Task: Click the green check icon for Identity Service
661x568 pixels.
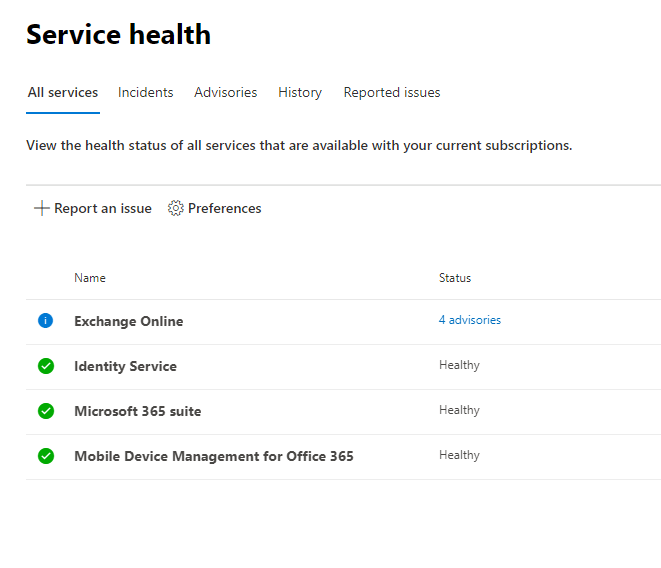Action: click(46, 366)
